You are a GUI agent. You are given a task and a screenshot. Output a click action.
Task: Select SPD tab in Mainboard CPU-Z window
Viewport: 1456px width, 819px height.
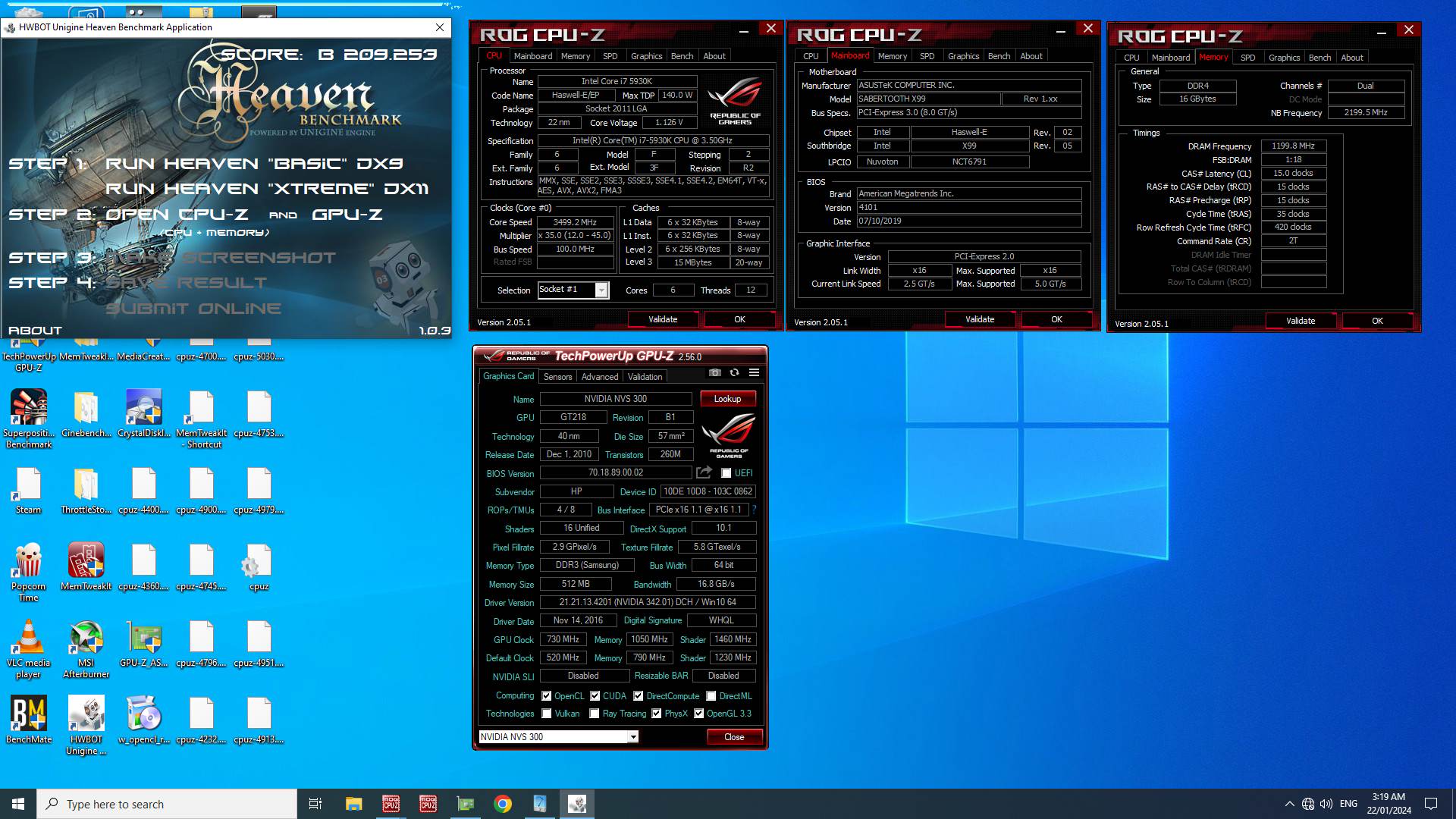(x=927, y=56)
